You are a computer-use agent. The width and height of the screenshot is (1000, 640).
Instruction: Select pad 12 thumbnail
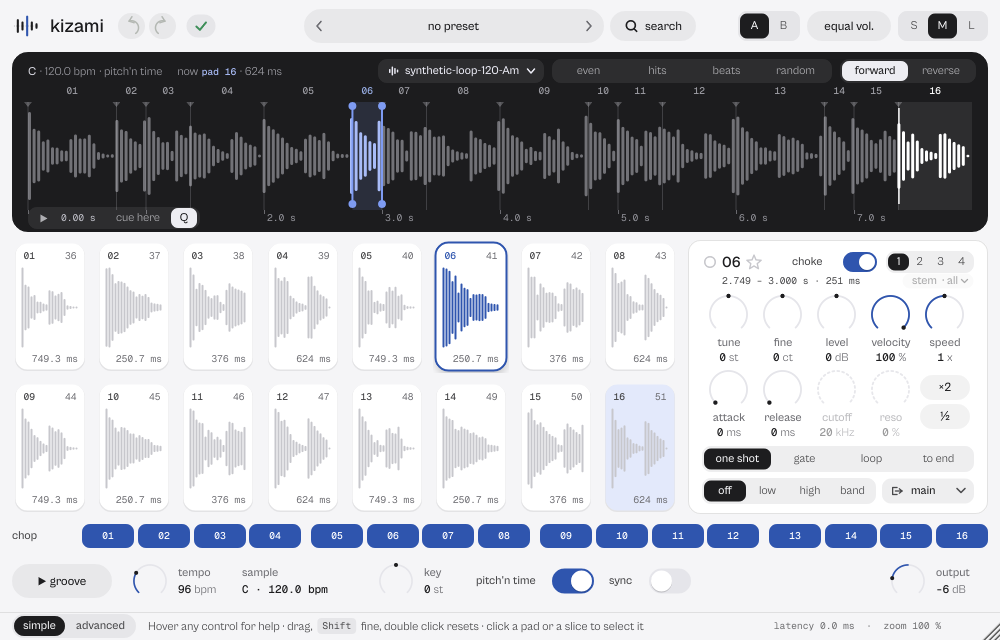pyautogui.click(x=303, y=447)
